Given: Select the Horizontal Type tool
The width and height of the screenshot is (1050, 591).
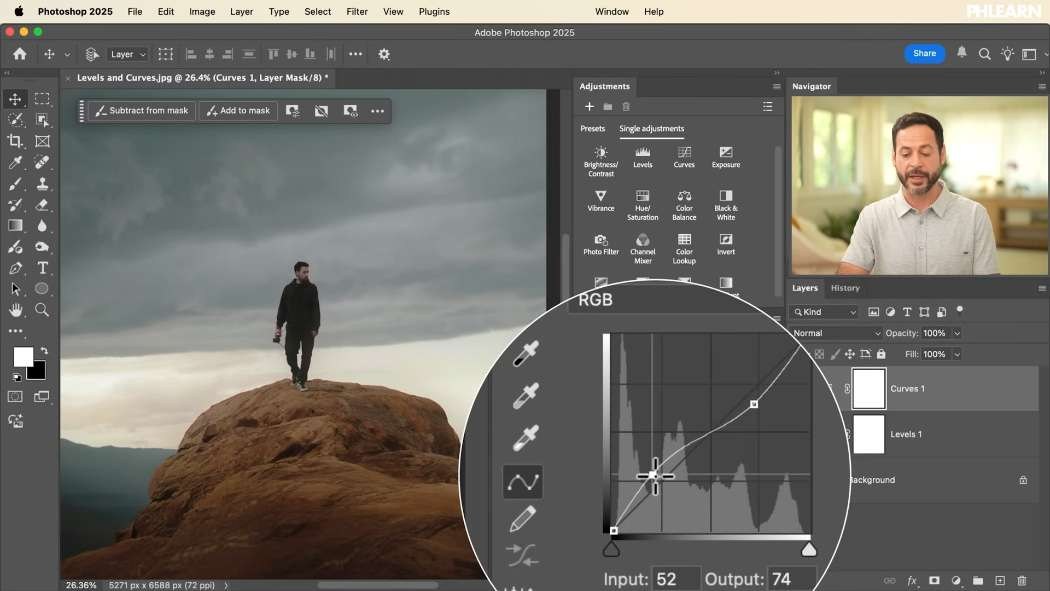Looking at the screenshot, I should click(42, 268).
